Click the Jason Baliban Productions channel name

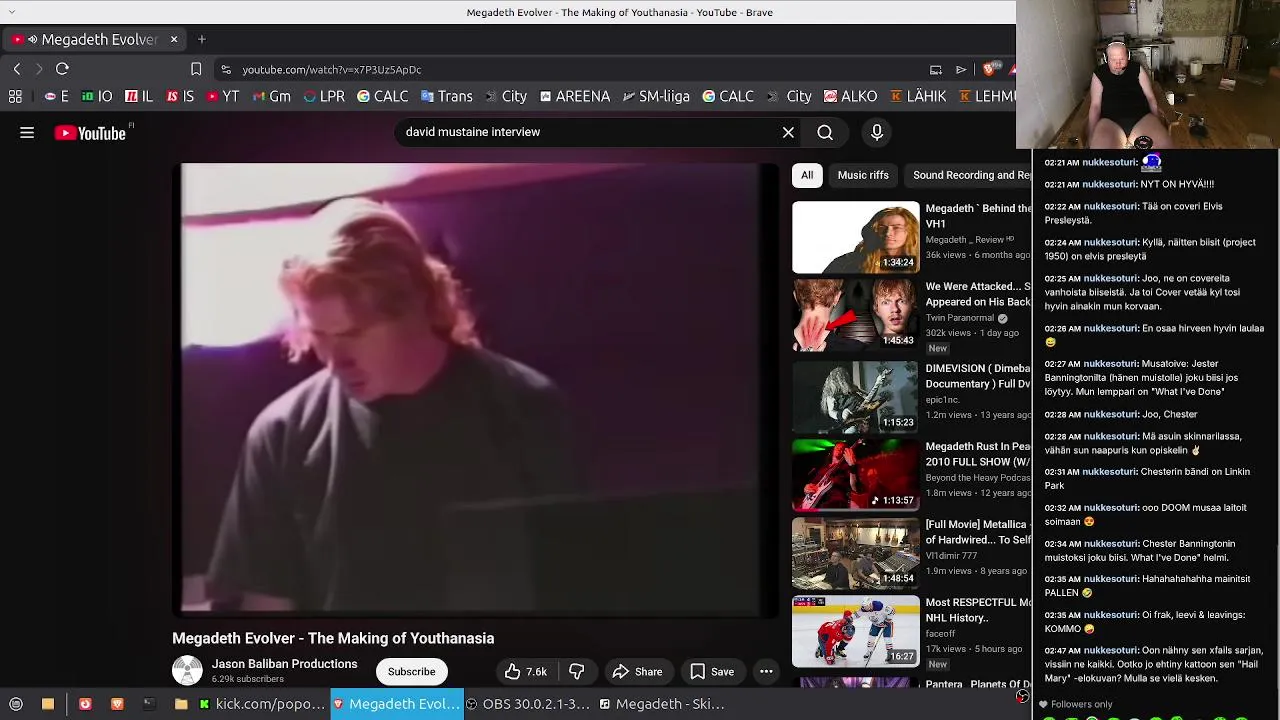tap(284, 664)
